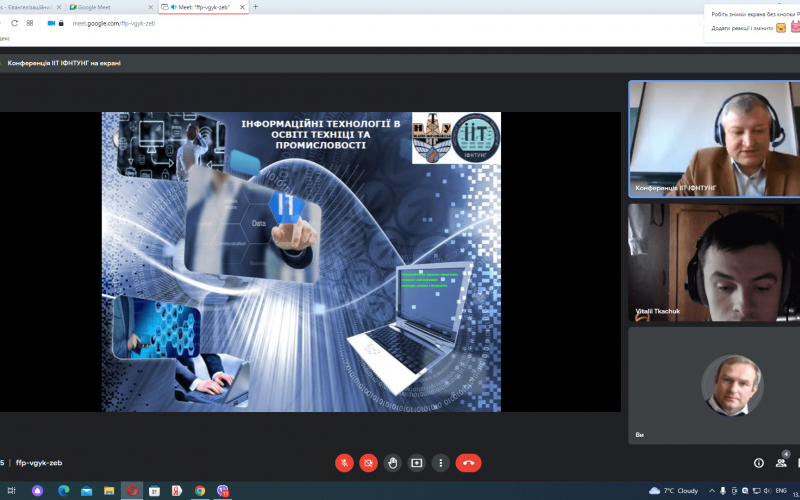
Task: Click the ffp-vgyk-zeb meeting code text
Action: point(39,463)
